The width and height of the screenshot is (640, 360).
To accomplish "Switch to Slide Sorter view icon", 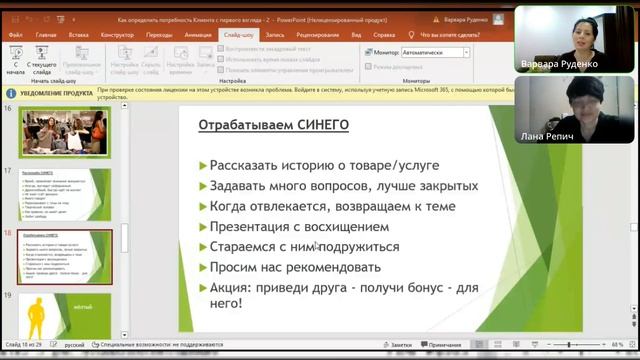I will pos(498,345).
